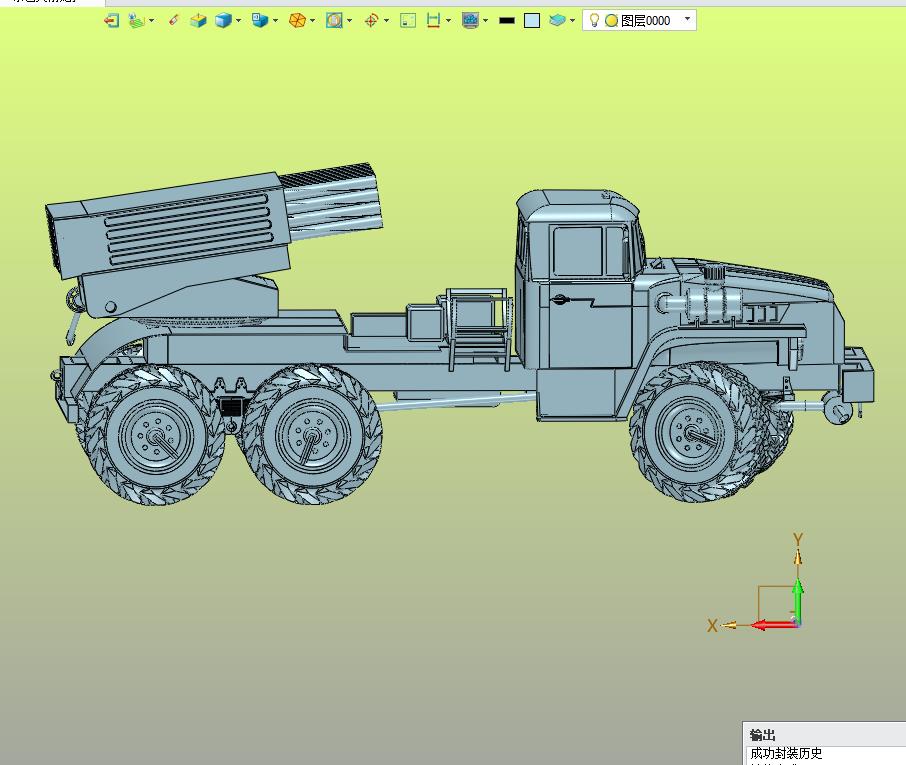The height and width of the screenshot is (765, 906).
Task: Expand the orange mesh icon dropdown
Action: (313, 21)
